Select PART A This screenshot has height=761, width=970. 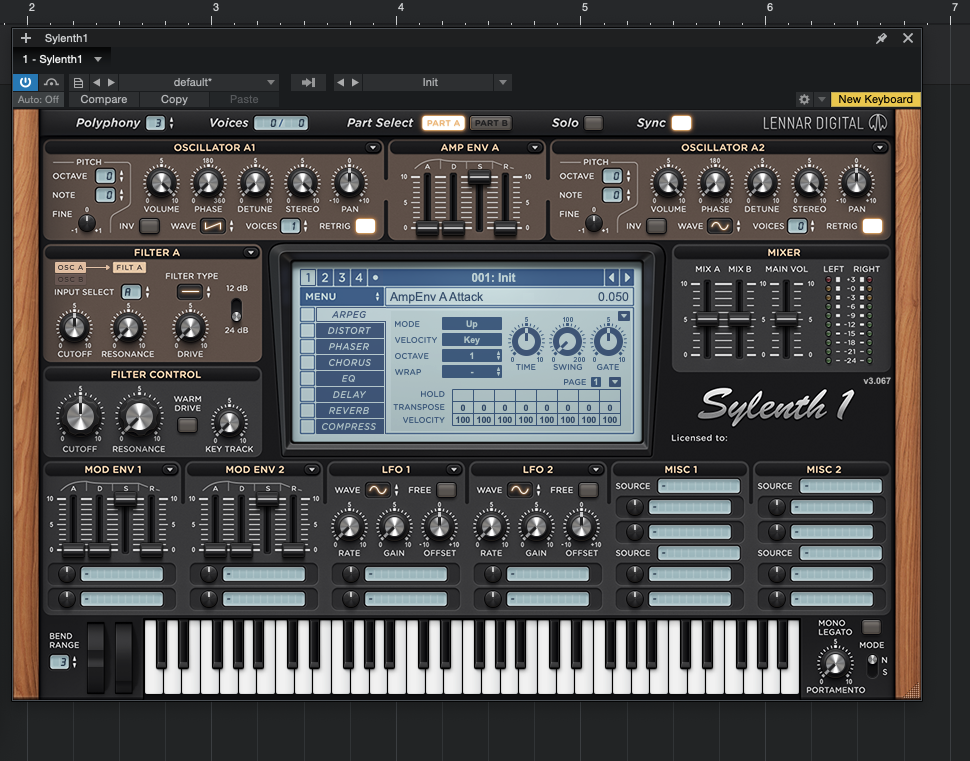tap(443, 123)
